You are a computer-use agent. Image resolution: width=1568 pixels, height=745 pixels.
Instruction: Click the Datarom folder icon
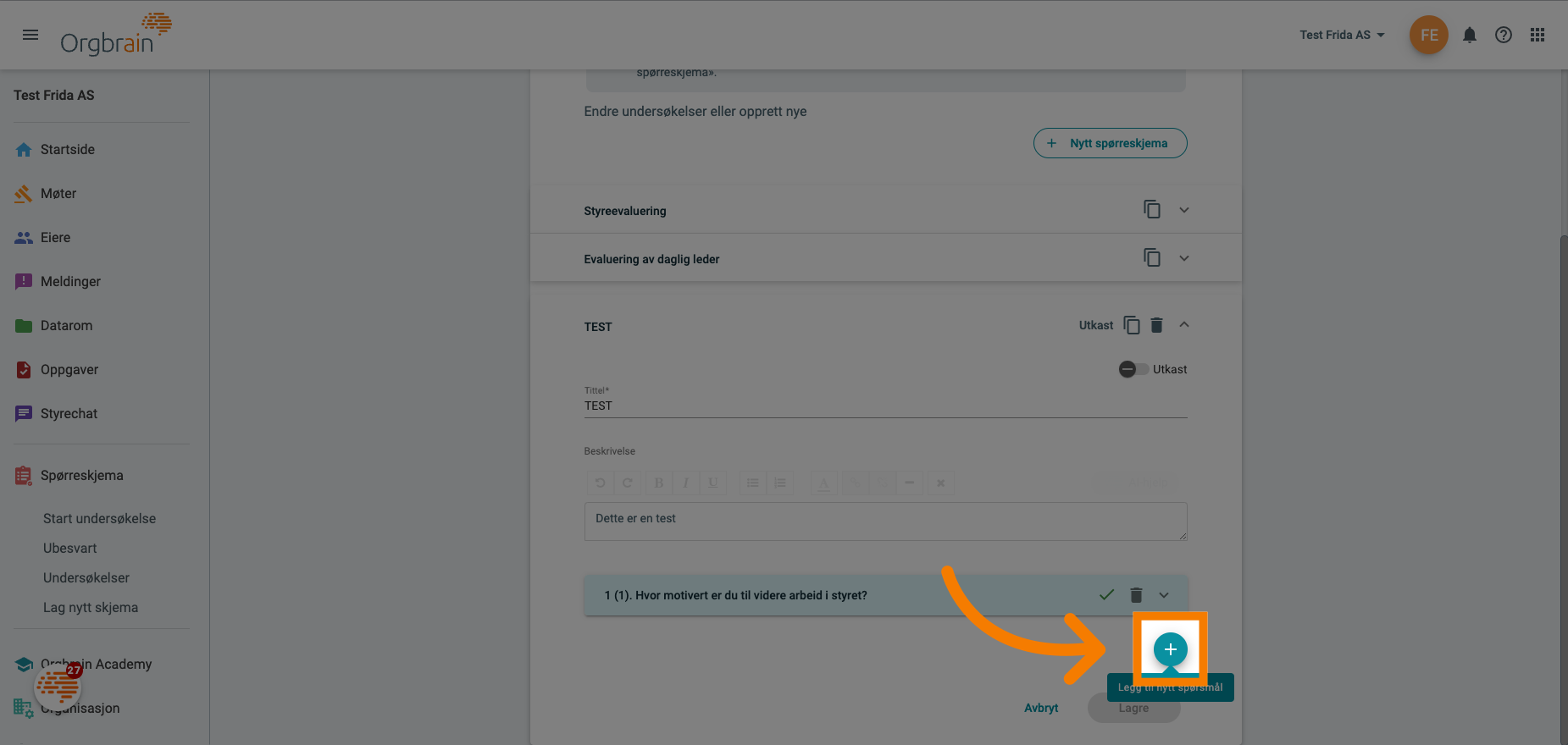[24, 326]
